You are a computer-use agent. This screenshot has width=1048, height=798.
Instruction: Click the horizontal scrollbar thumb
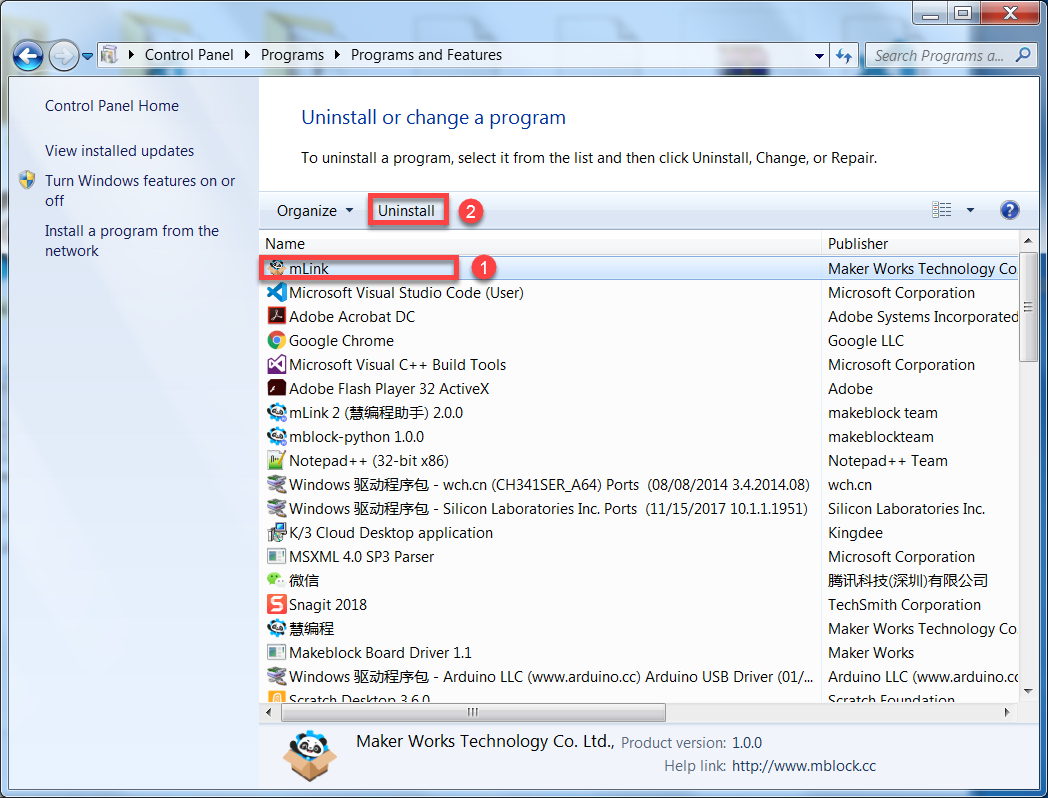coord(473,712)
